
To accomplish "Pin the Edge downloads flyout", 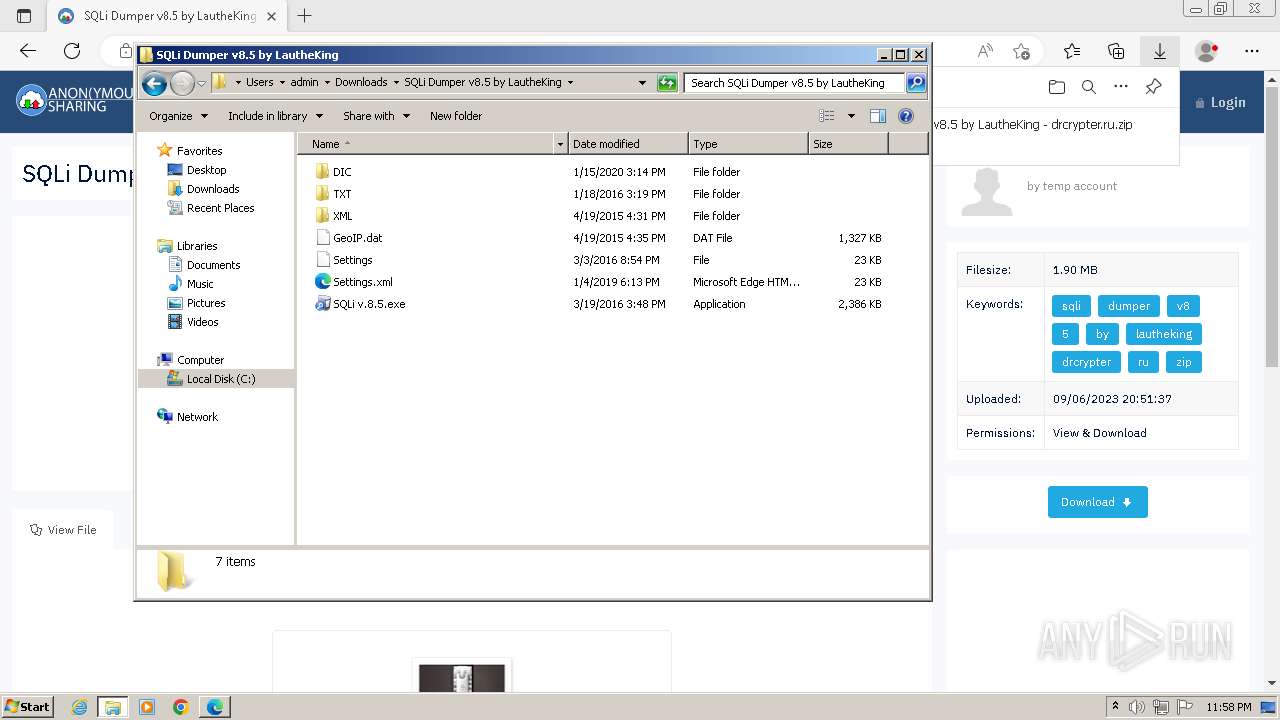I will [x=1153, y=87].
